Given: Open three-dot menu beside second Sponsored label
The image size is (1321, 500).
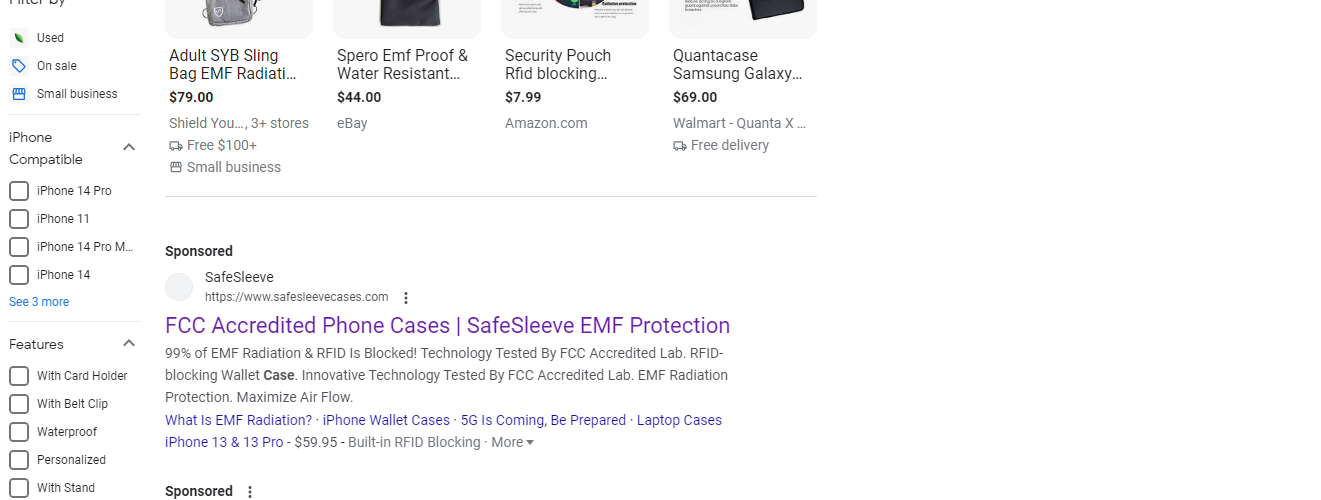Looking at the screenshot, I should pyautogui.click(x=250, y=492).
